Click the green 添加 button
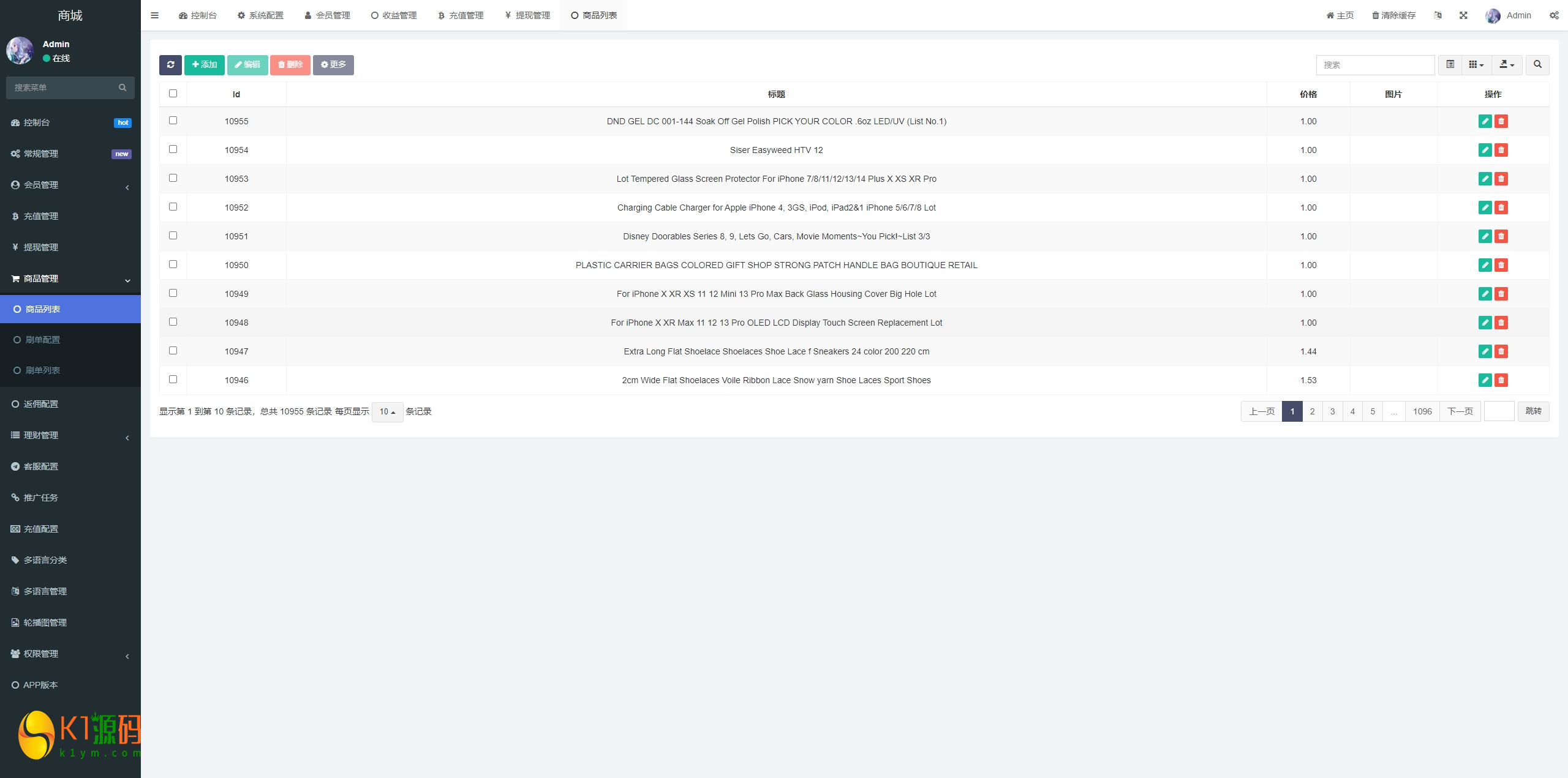The width and height of the screenshot is (1568, 778). click(x=204, y=65)
